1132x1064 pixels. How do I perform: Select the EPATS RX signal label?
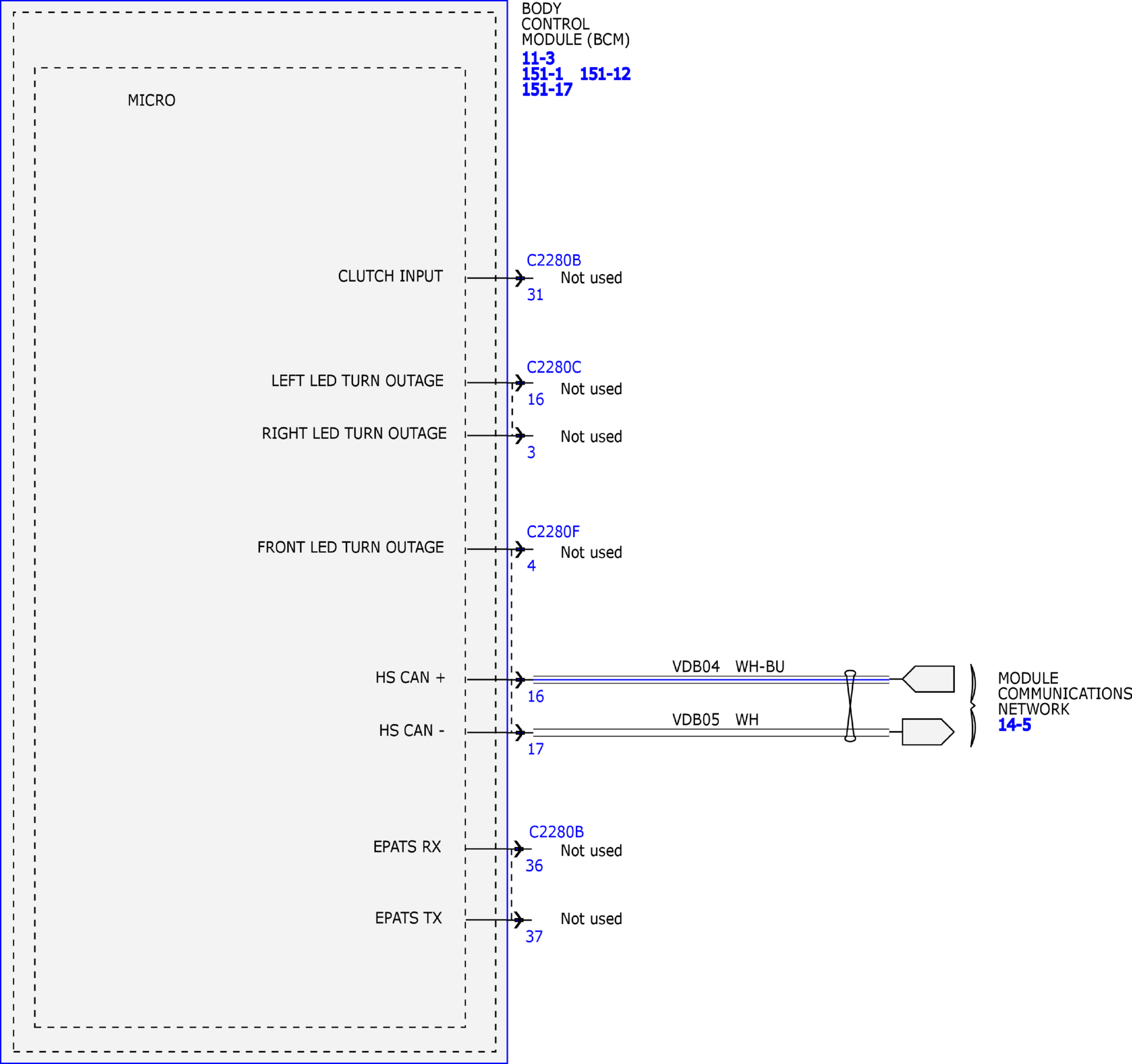407,847
